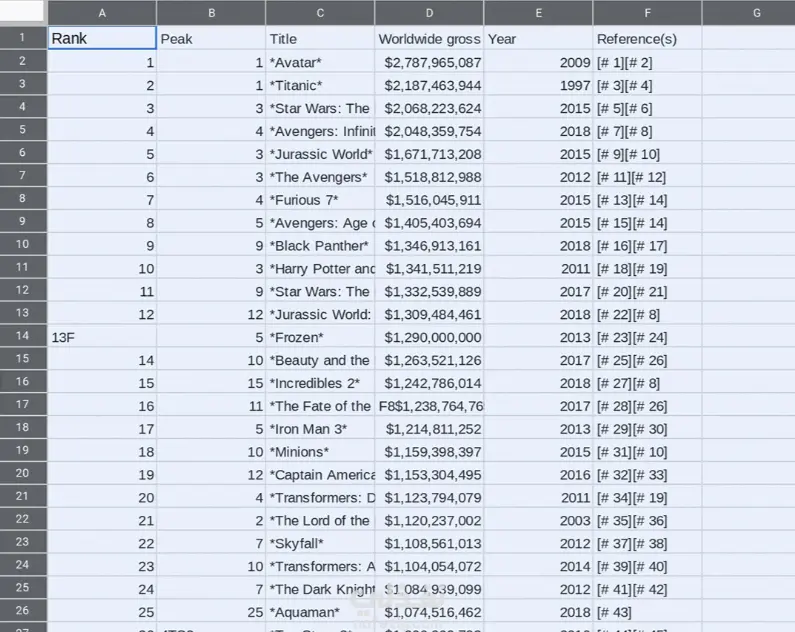This screenshot has width=795, height=632.
Task: Select column D header
Action: (x=429, y=13)
